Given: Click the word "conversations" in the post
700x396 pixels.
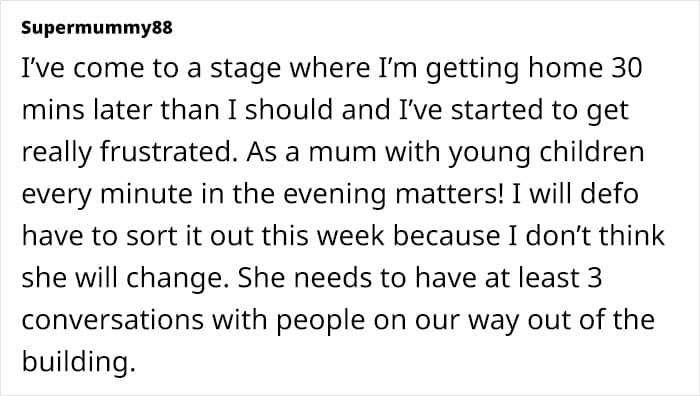Looking at the screenshot, I should click(113, 320).
